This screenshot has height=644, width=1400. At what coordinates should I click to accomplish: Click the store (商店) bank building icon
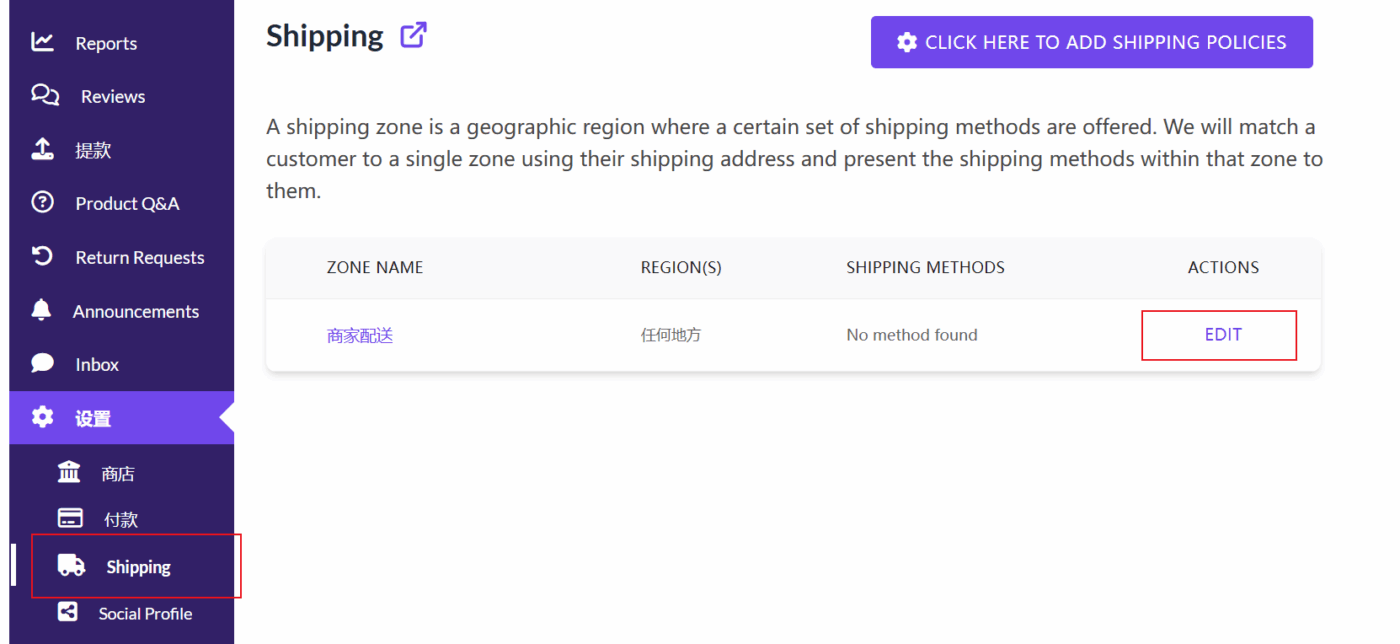coord(69,472)
